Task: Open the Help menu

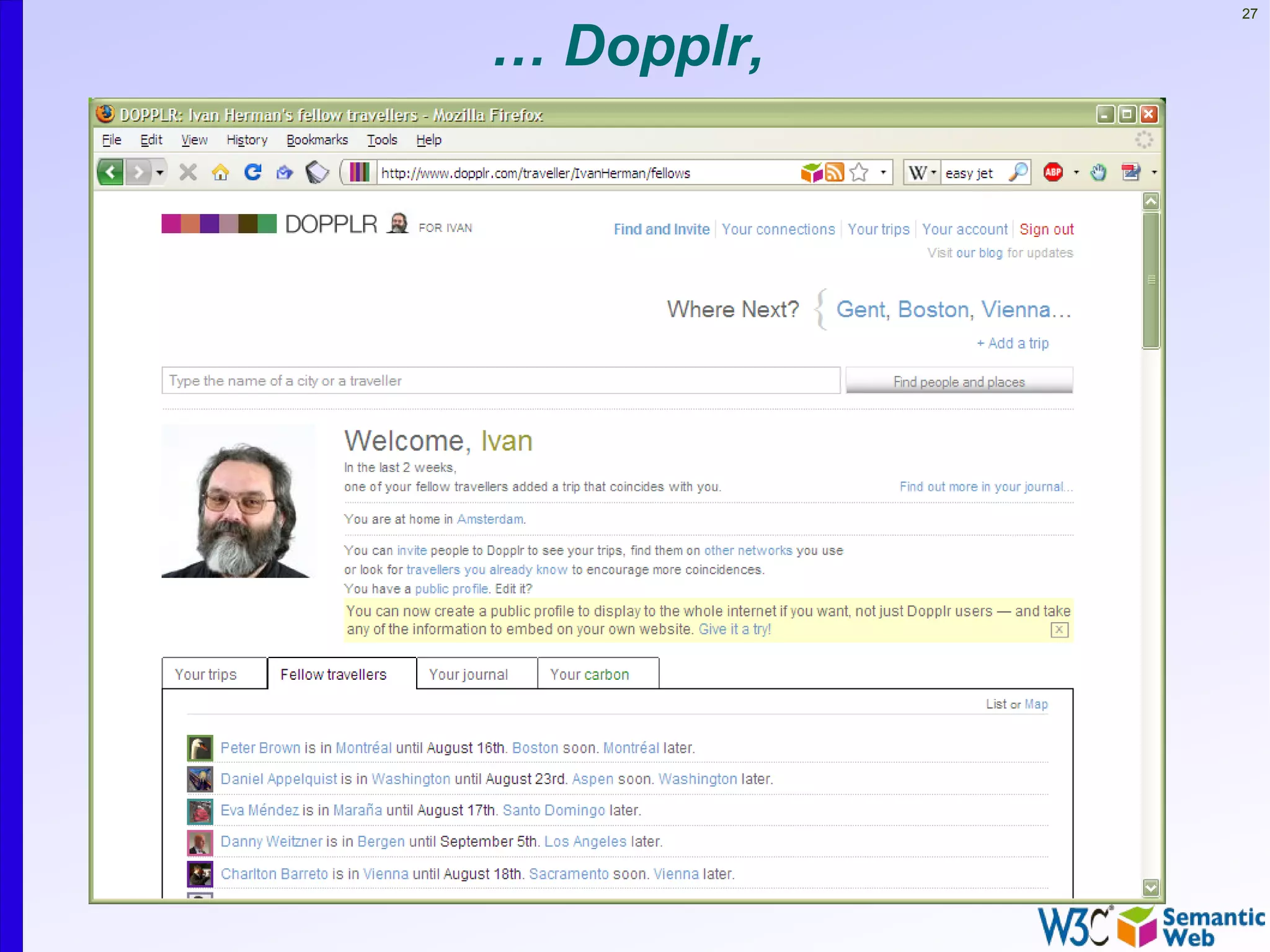Action: 429,140
